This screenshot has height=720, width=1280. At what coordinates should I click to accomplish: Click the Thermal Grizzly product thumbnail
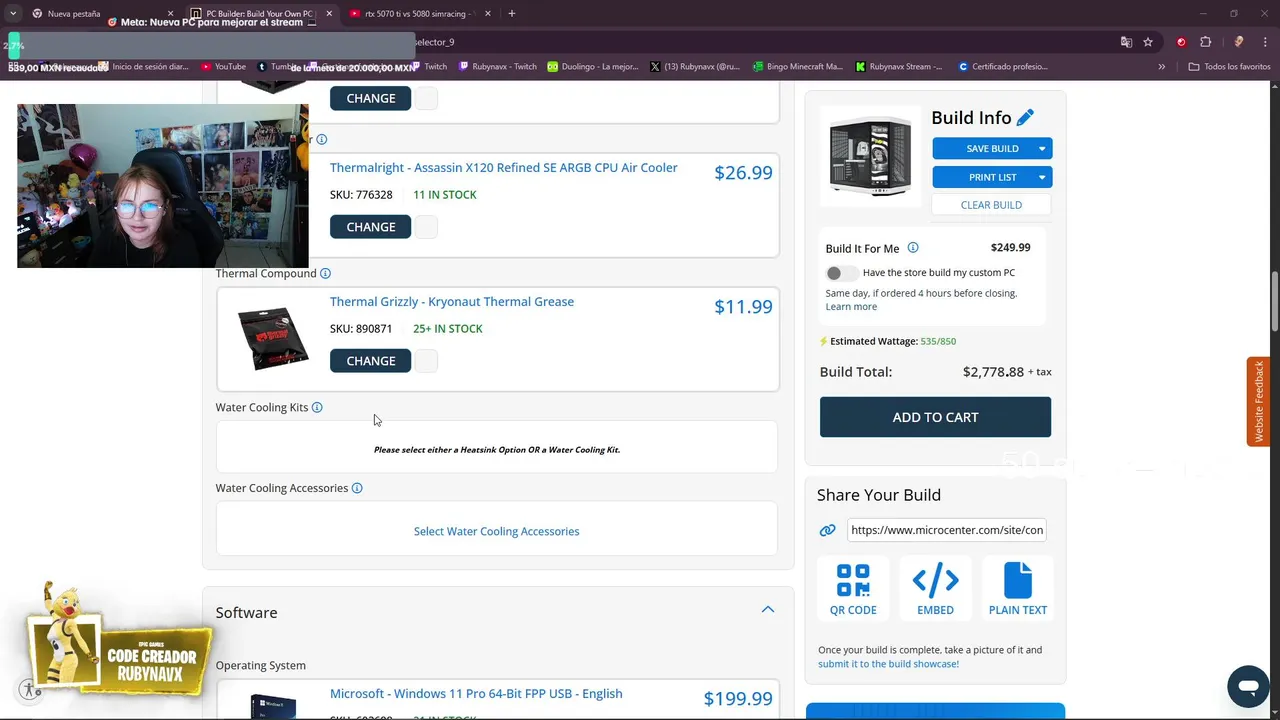(x=272, y=338)
